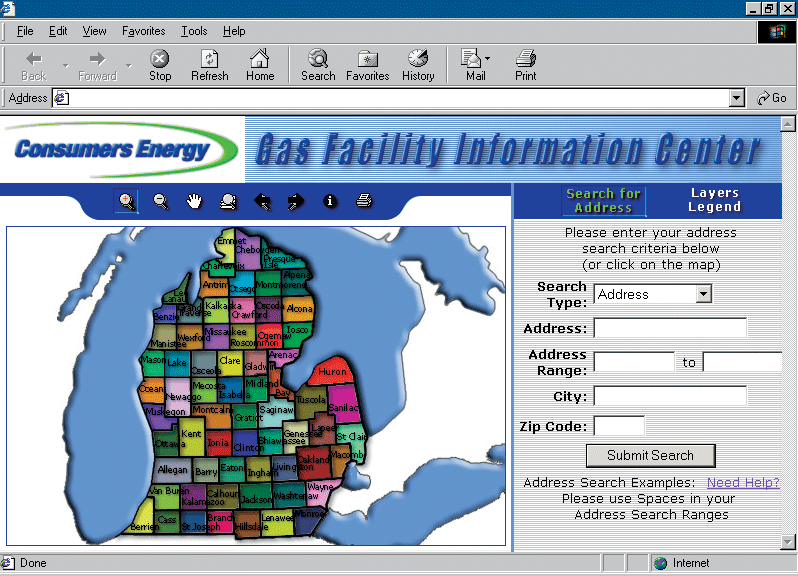Click the Zip Code input field
The image size is (798, 576).
click(x=619, y=425)
